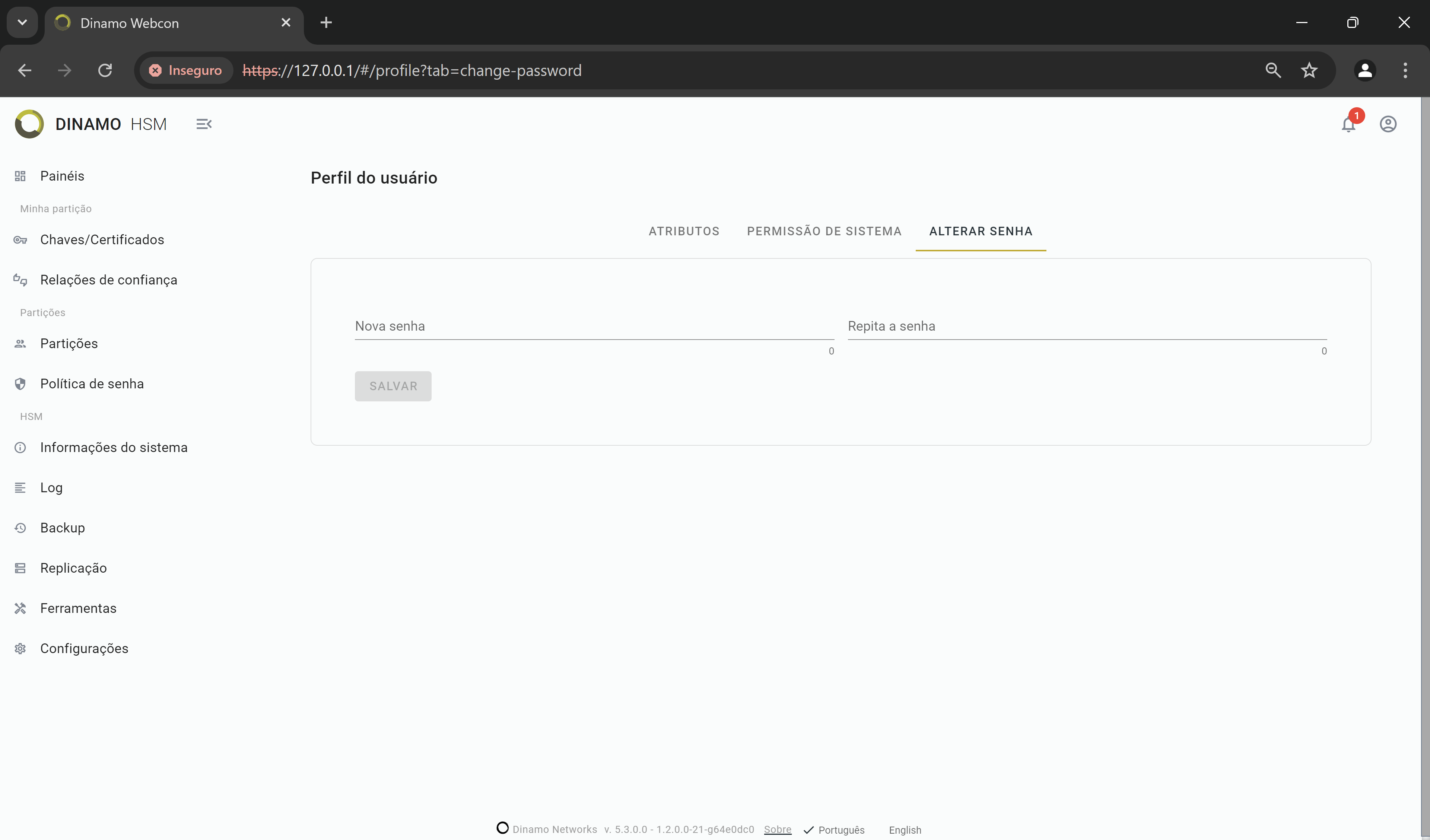Open the tab search dropdown arrow
Screen dimensions: 1430x840
click(x=22, y=23)
